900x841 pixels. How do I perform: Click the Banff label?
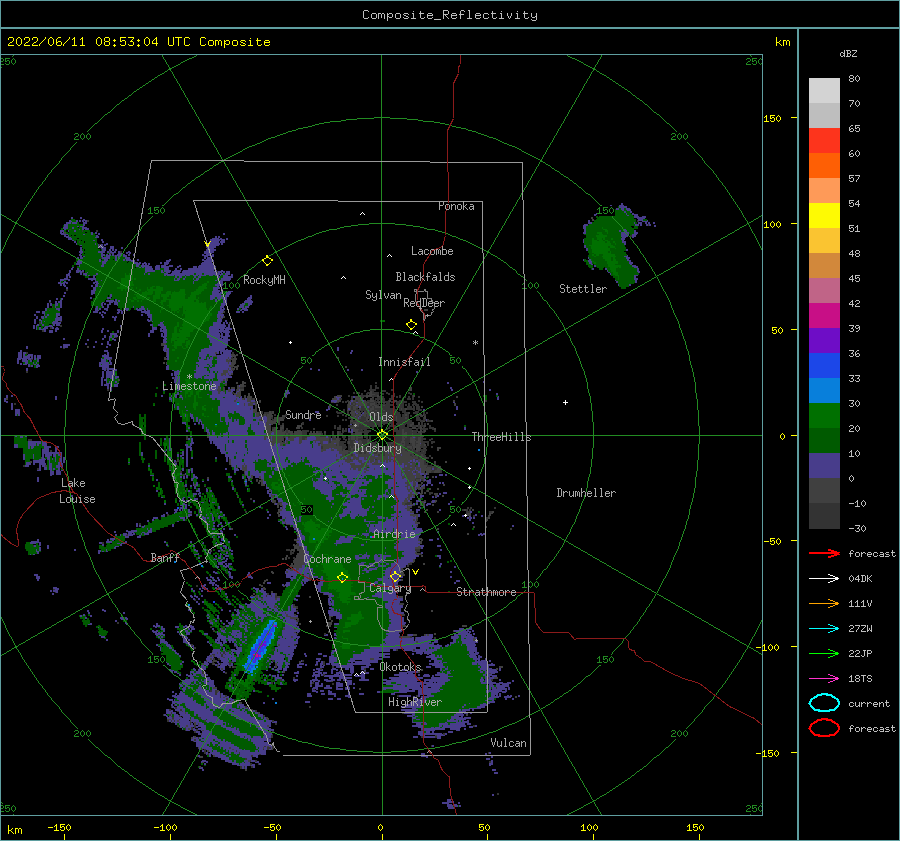coord(165,557)
